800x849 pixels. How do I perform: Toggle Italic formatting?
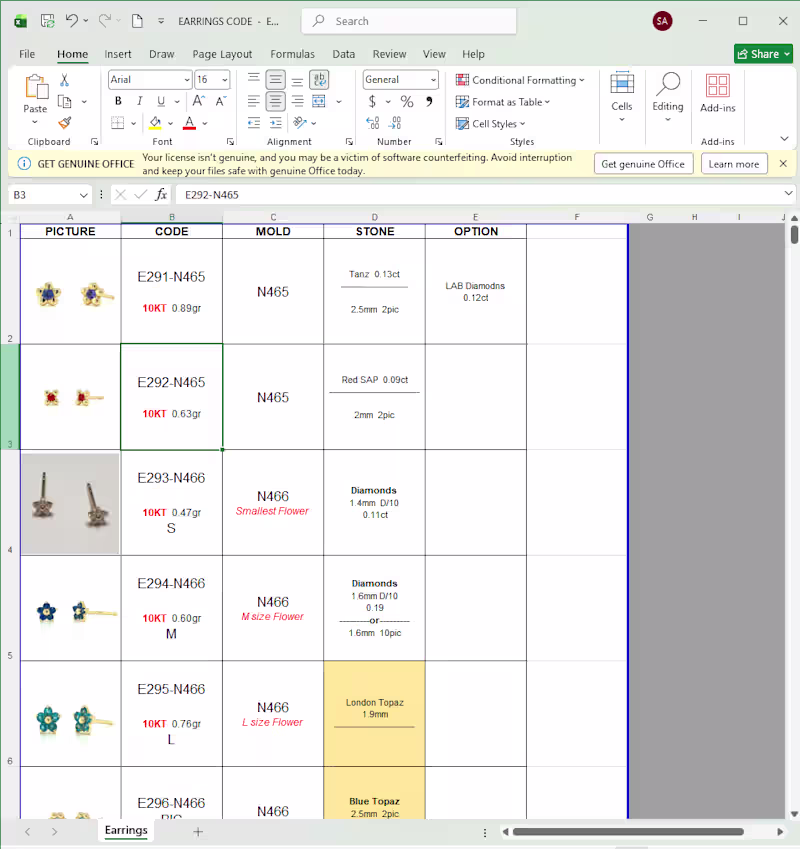coord(140,101)
